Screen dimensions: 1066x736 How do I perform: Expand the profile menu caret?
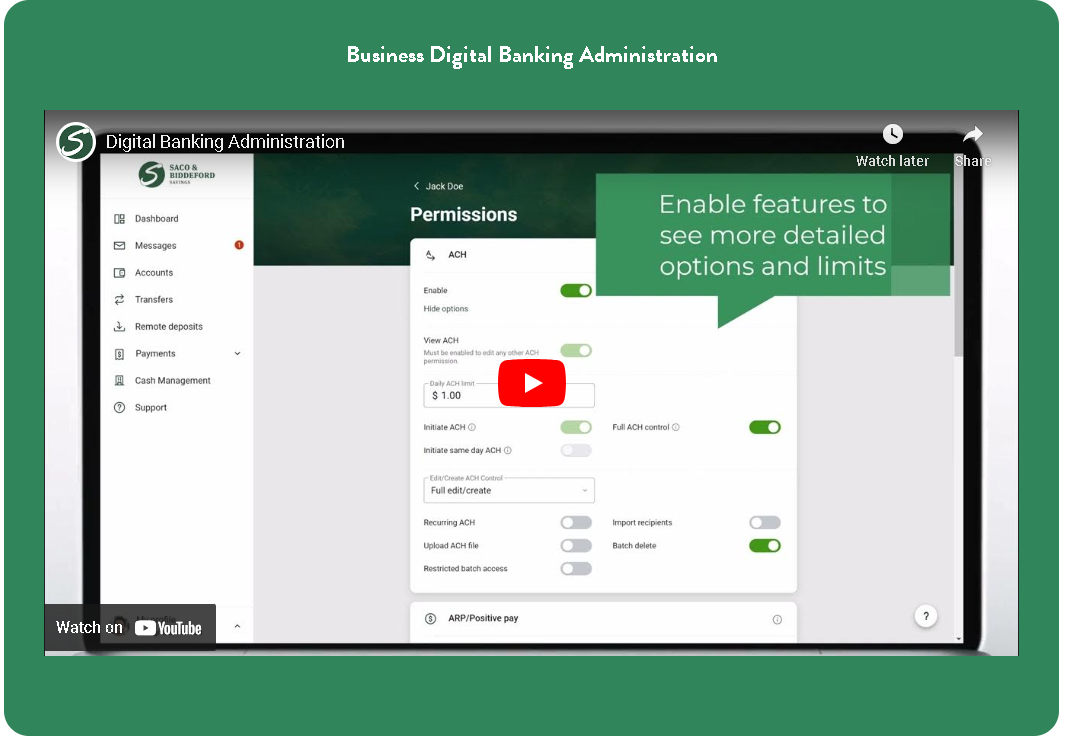[x=237, y=626]
